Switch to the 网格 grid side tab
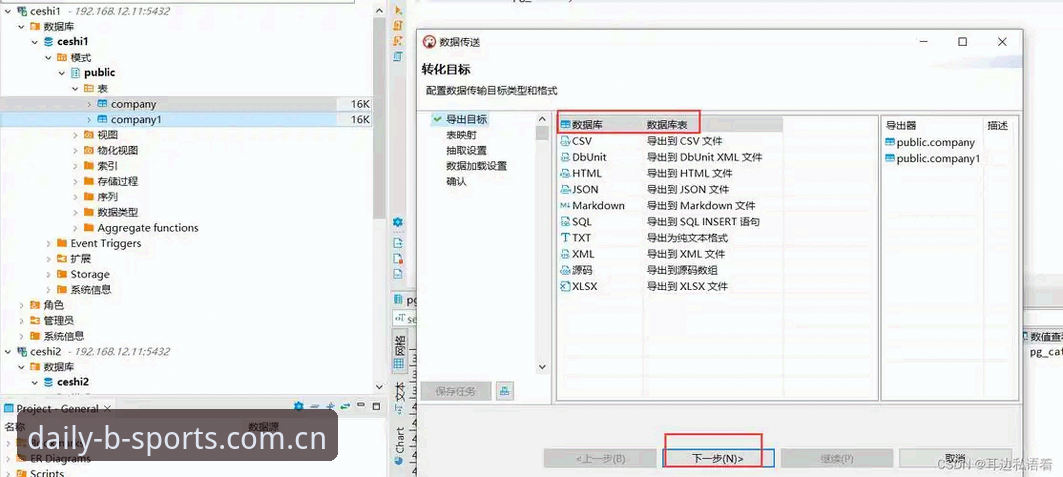1063x477 pixels. 399,351
